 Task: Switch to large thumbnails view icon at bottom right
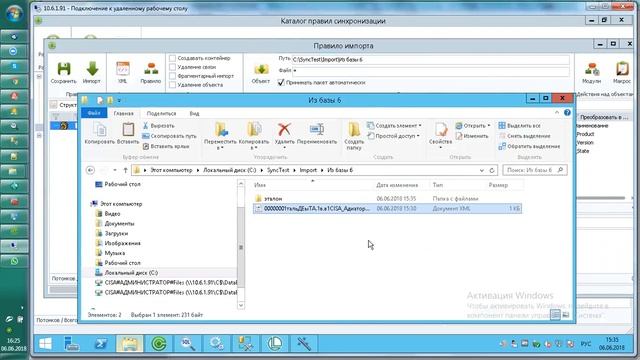566,315
